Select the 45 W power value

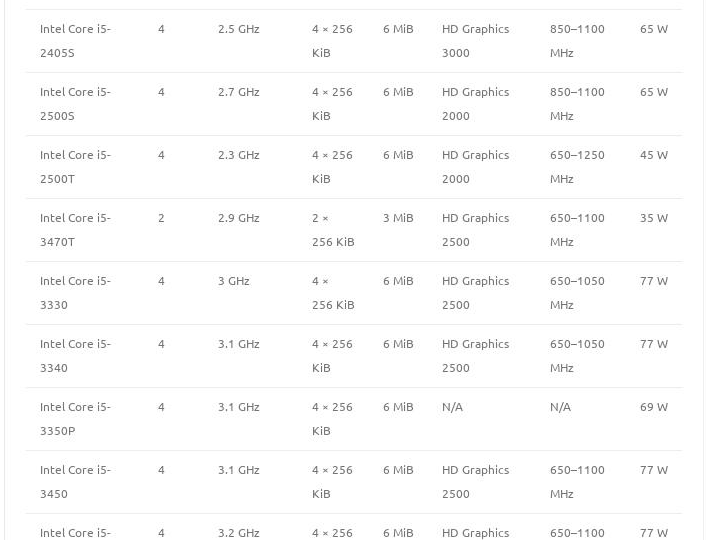(x=654, y=155)
